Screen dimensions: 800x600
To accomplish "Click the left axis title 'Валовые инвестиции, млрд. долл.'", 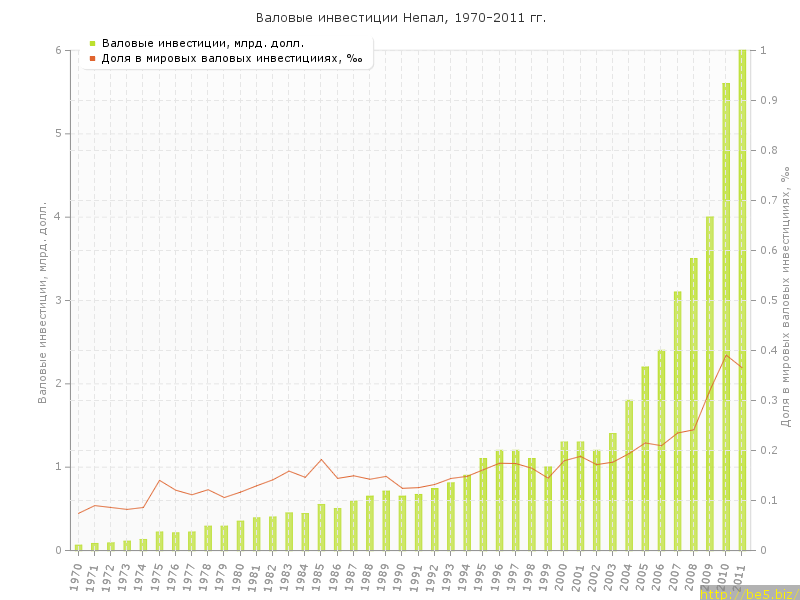I will pos(43,300).
